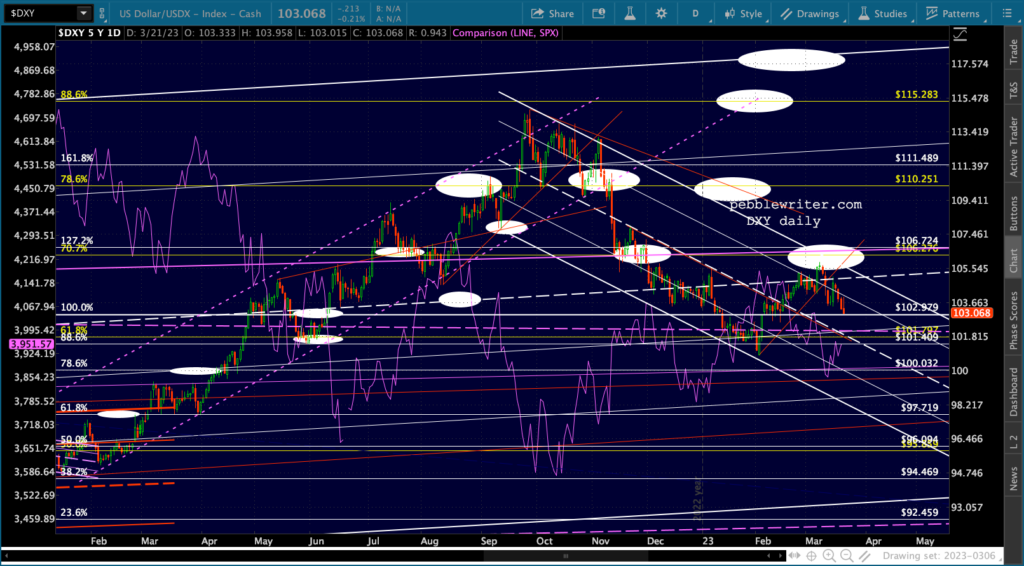Open the Trade side tab
This screenshot has height=566, width=1024.
coord(1013,51)
